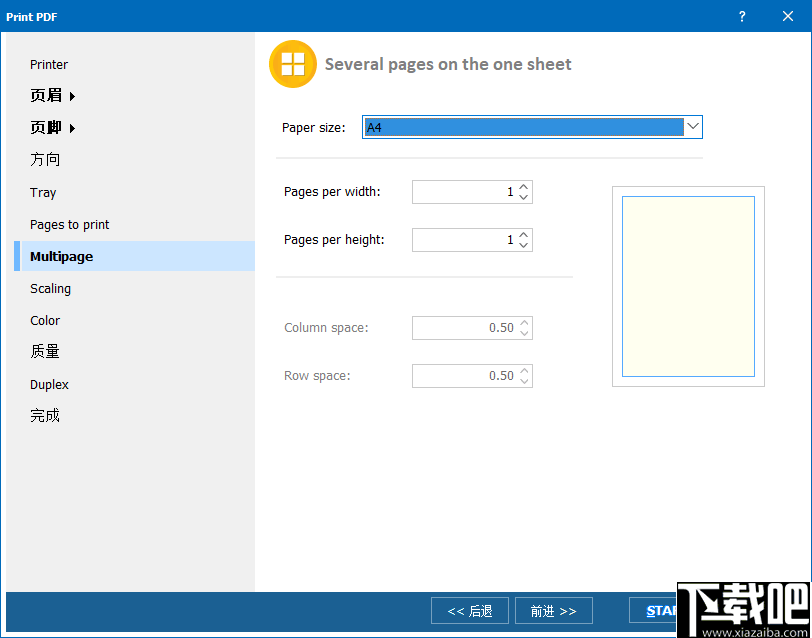
Task: Select the Tray settings entry
Action: tap(43, 192)
